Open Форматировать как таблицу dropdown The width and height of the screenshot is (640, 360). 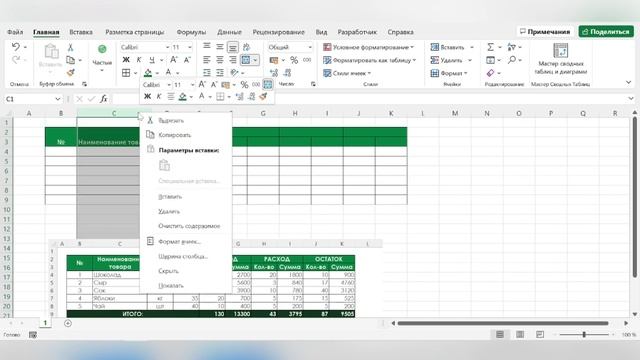tap(370, 60)
